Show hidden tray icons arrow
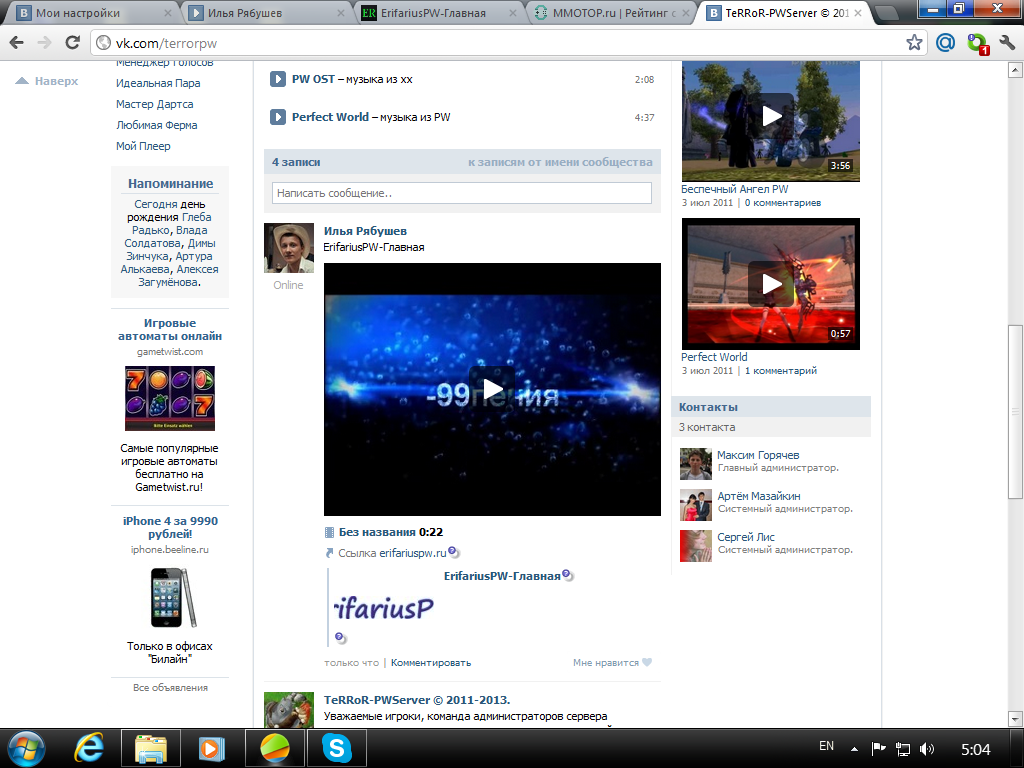Image resolution: width=1024 pixels, height=768 pixels. click(854, 749)
